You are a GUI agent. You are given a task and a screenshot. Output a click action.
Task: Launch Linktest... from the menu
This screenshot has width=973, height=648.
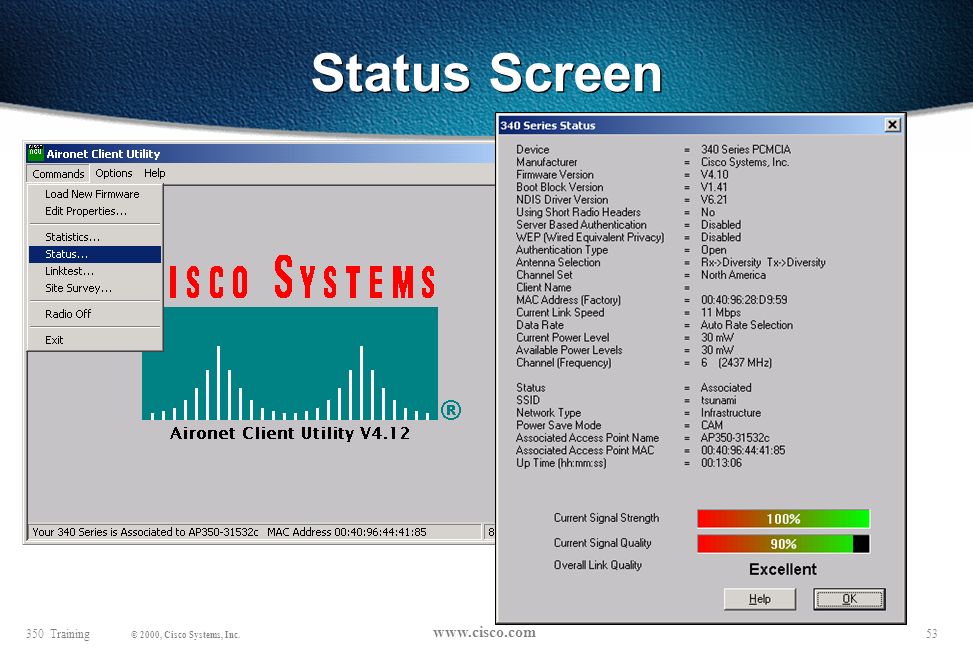coord(94,271)
